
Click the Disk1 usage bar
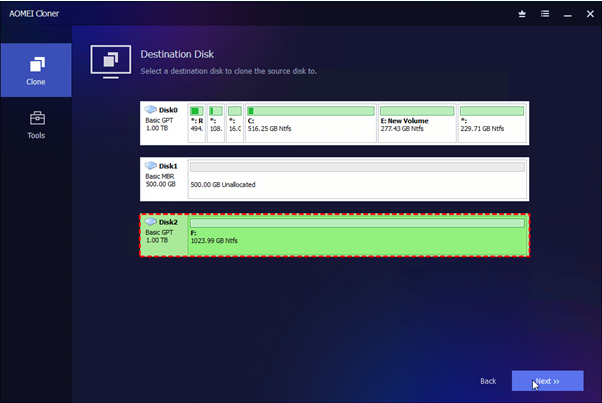coord(357,167)
